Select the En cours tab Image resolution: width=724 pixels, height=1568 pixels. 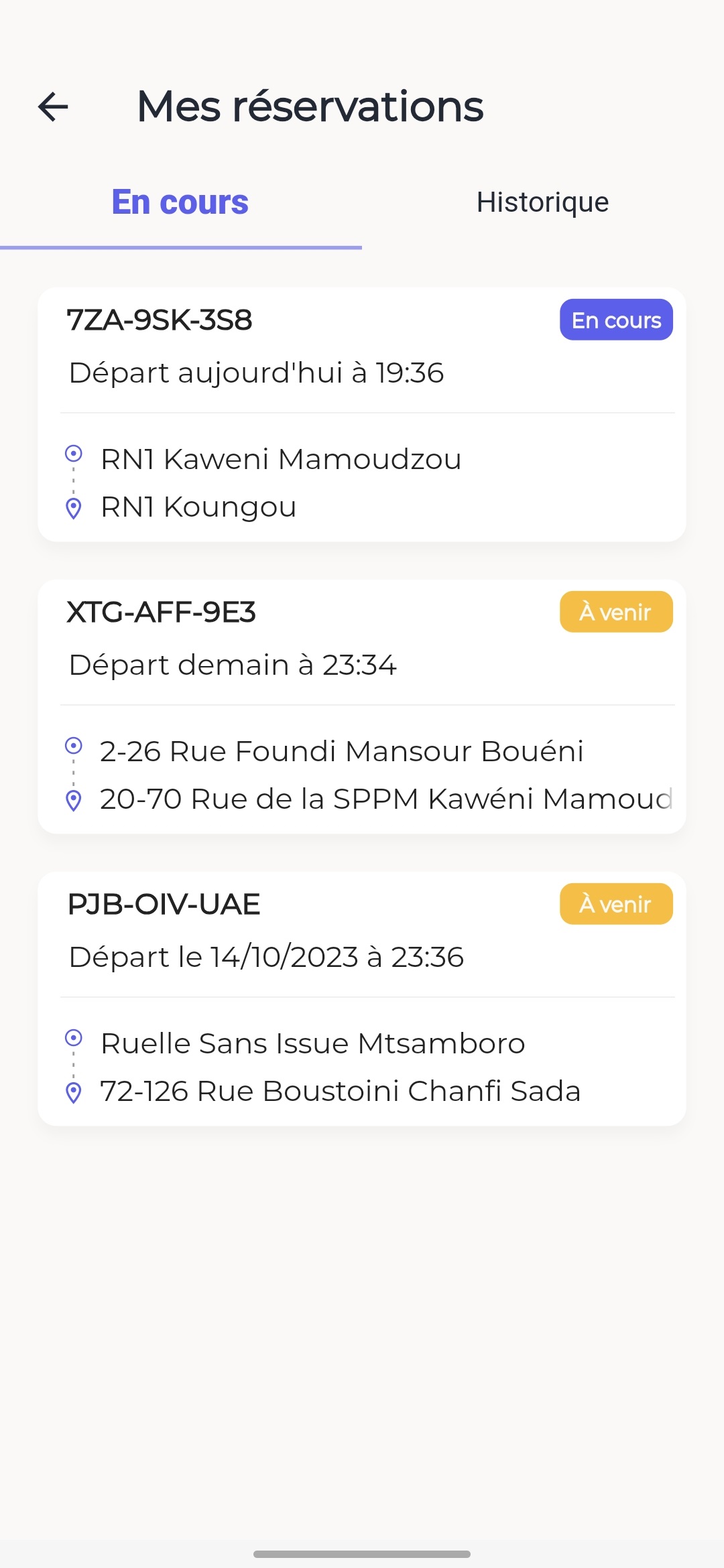tap(180, 202)
